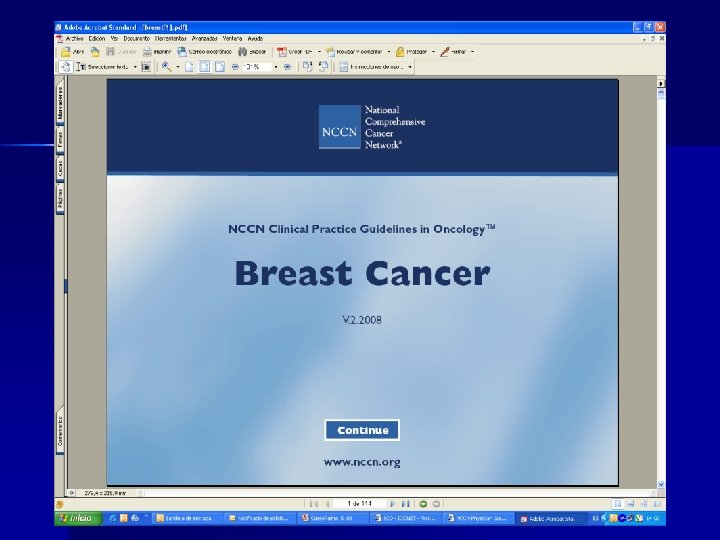Open the instructions dropdown arrow

point(410,67)
